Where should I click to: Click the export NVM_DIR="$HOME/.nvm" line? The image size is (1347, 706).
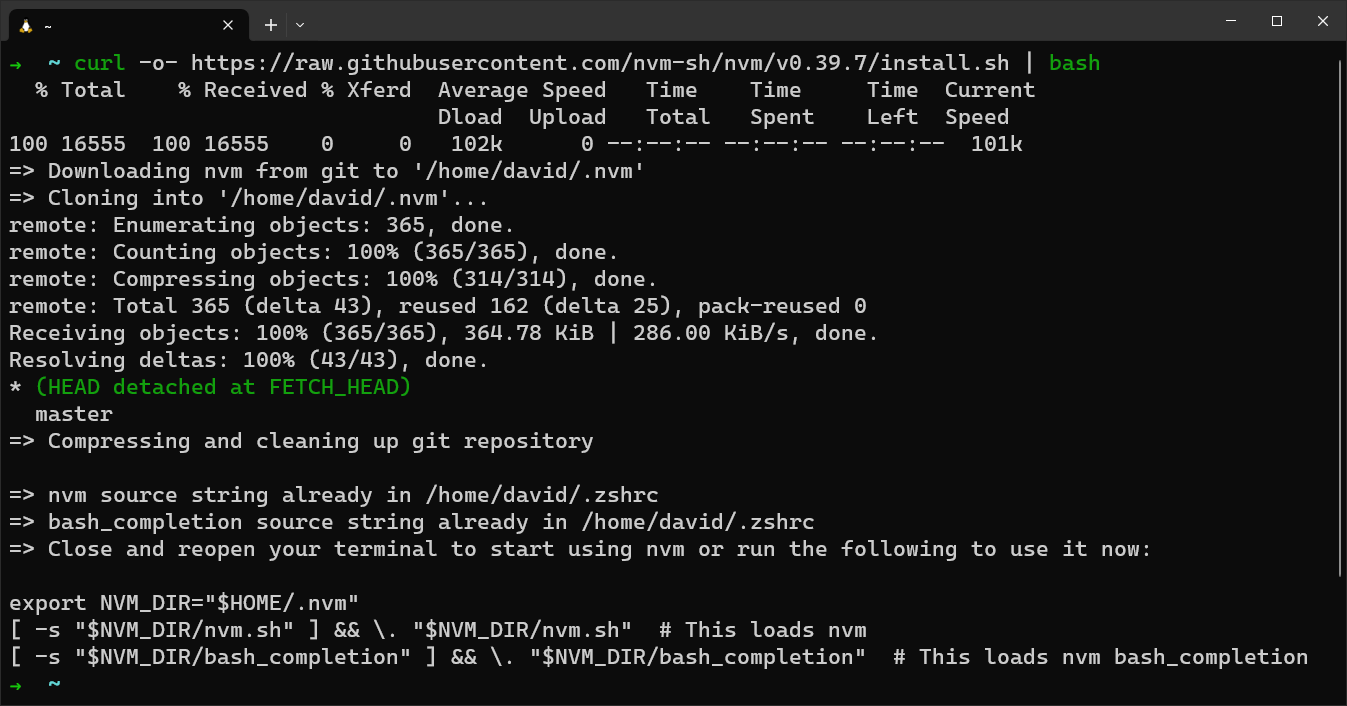(184, 603)
